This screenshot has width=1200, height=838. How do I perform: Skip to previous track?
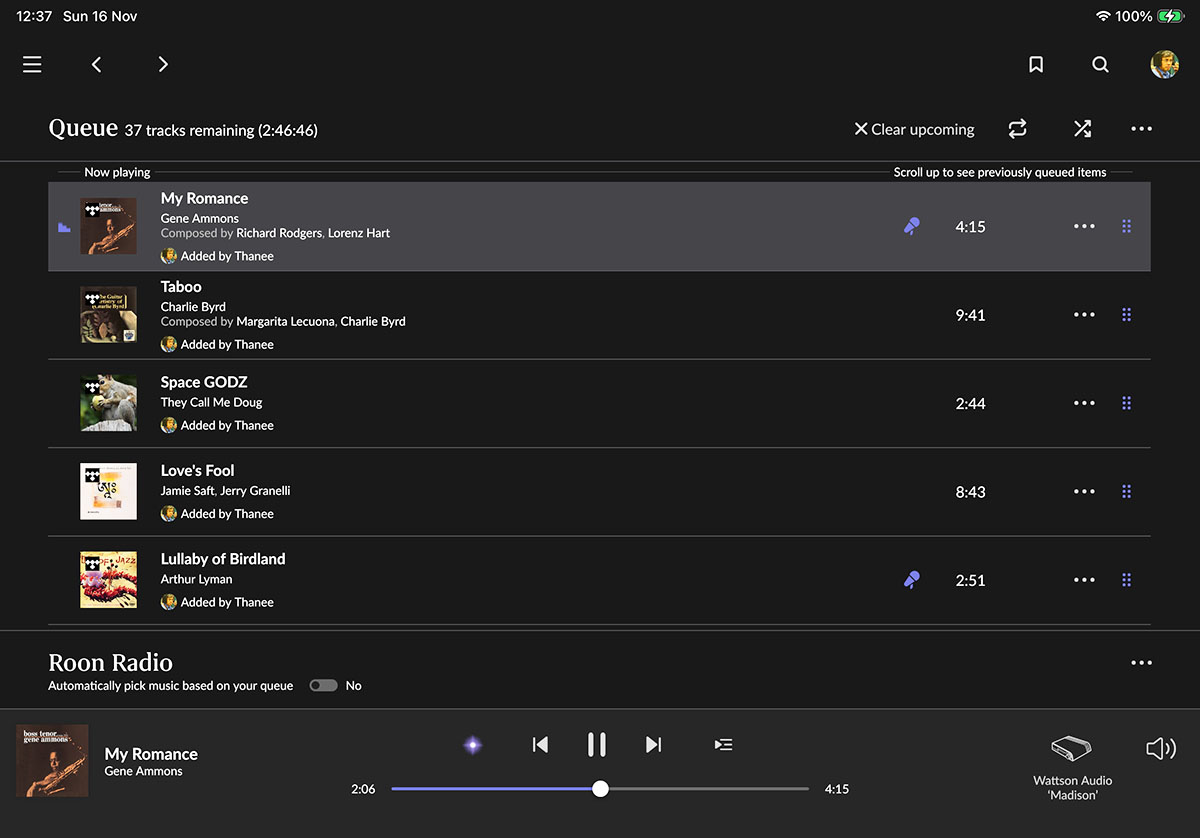tap(540, 744)
